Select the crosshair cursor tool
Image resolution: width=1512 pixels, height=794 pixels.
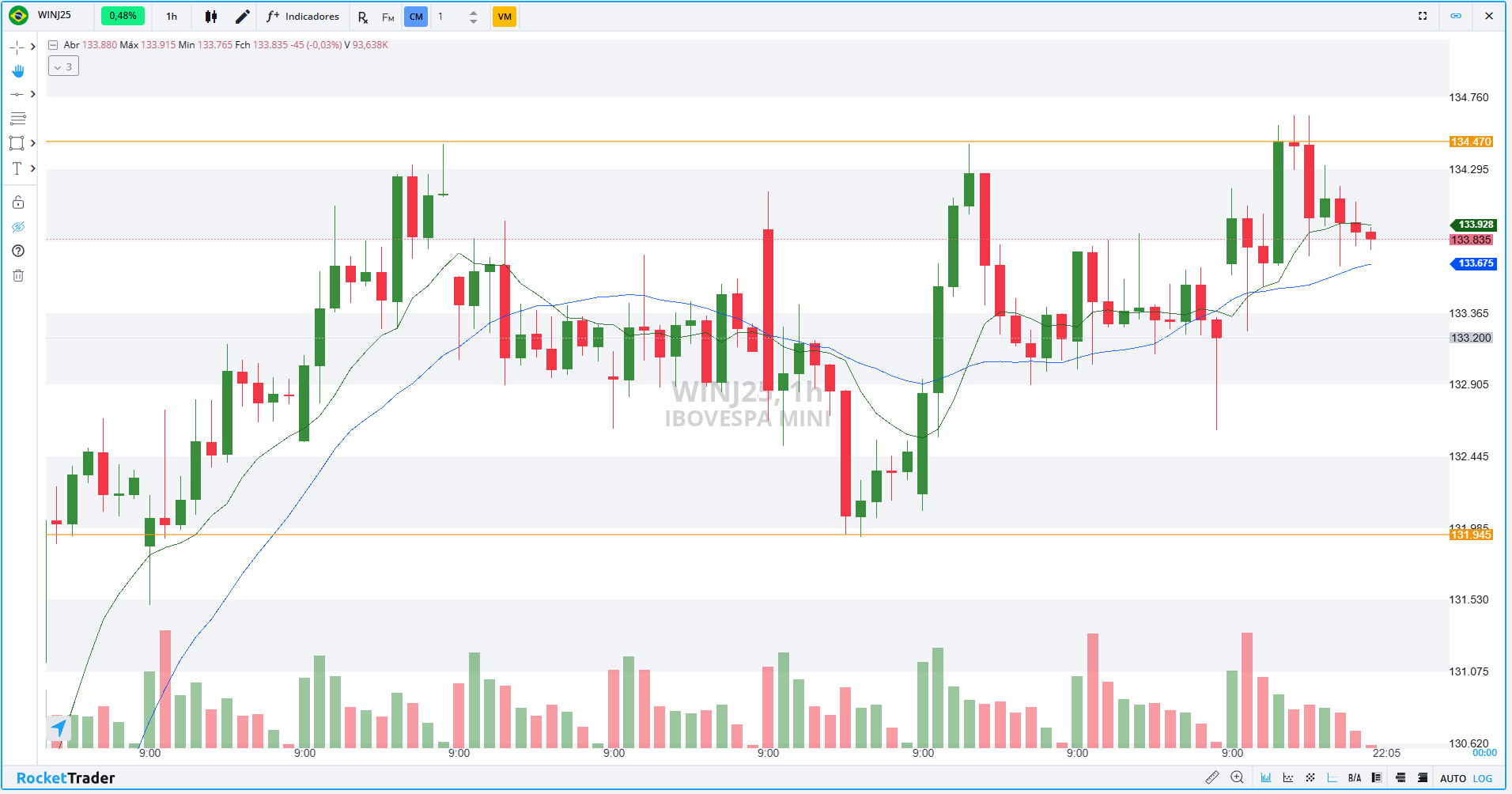click(x=17, y=47)
